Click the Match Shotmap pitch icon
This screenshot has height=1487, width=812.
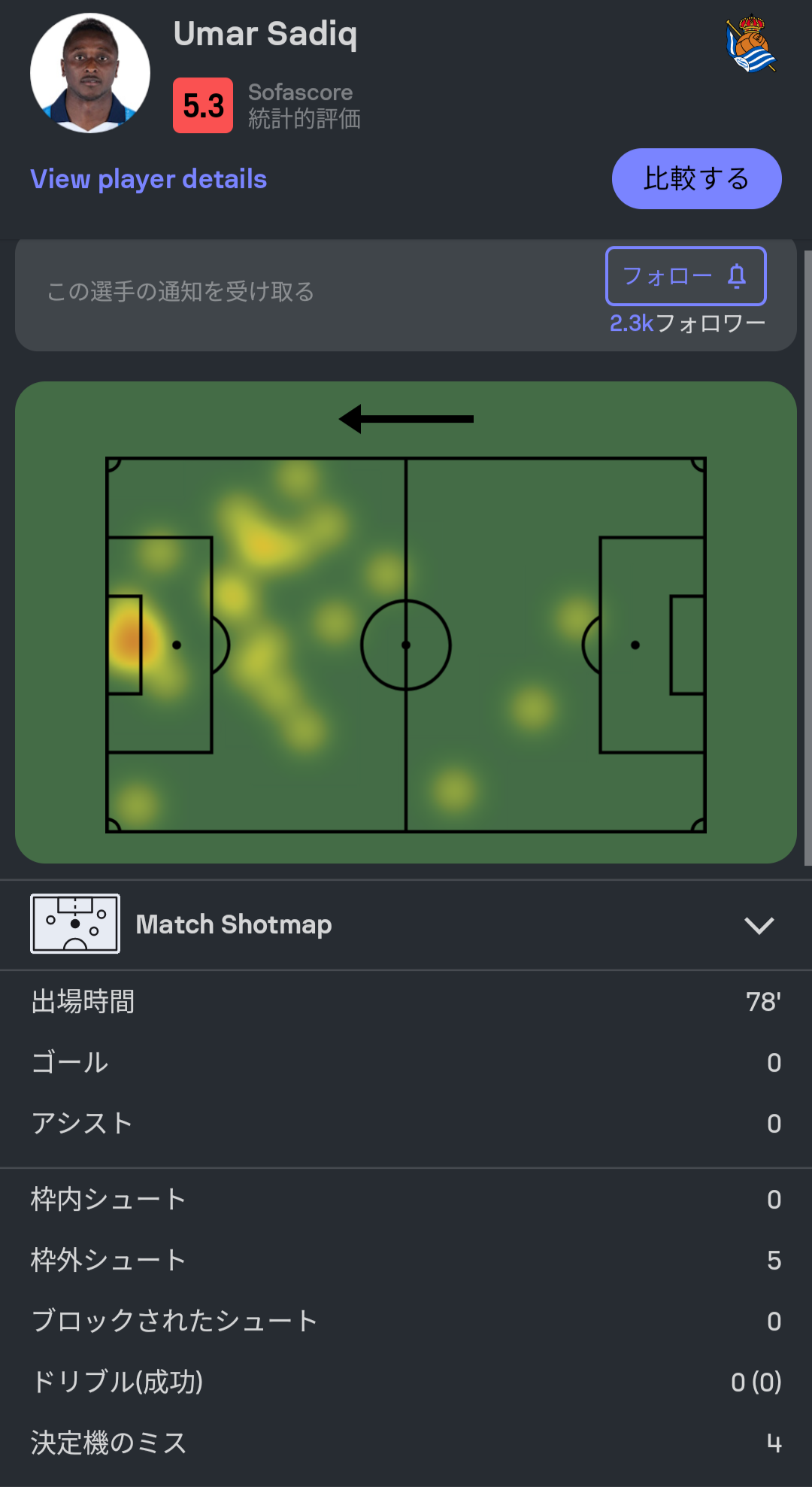point(75,924)
